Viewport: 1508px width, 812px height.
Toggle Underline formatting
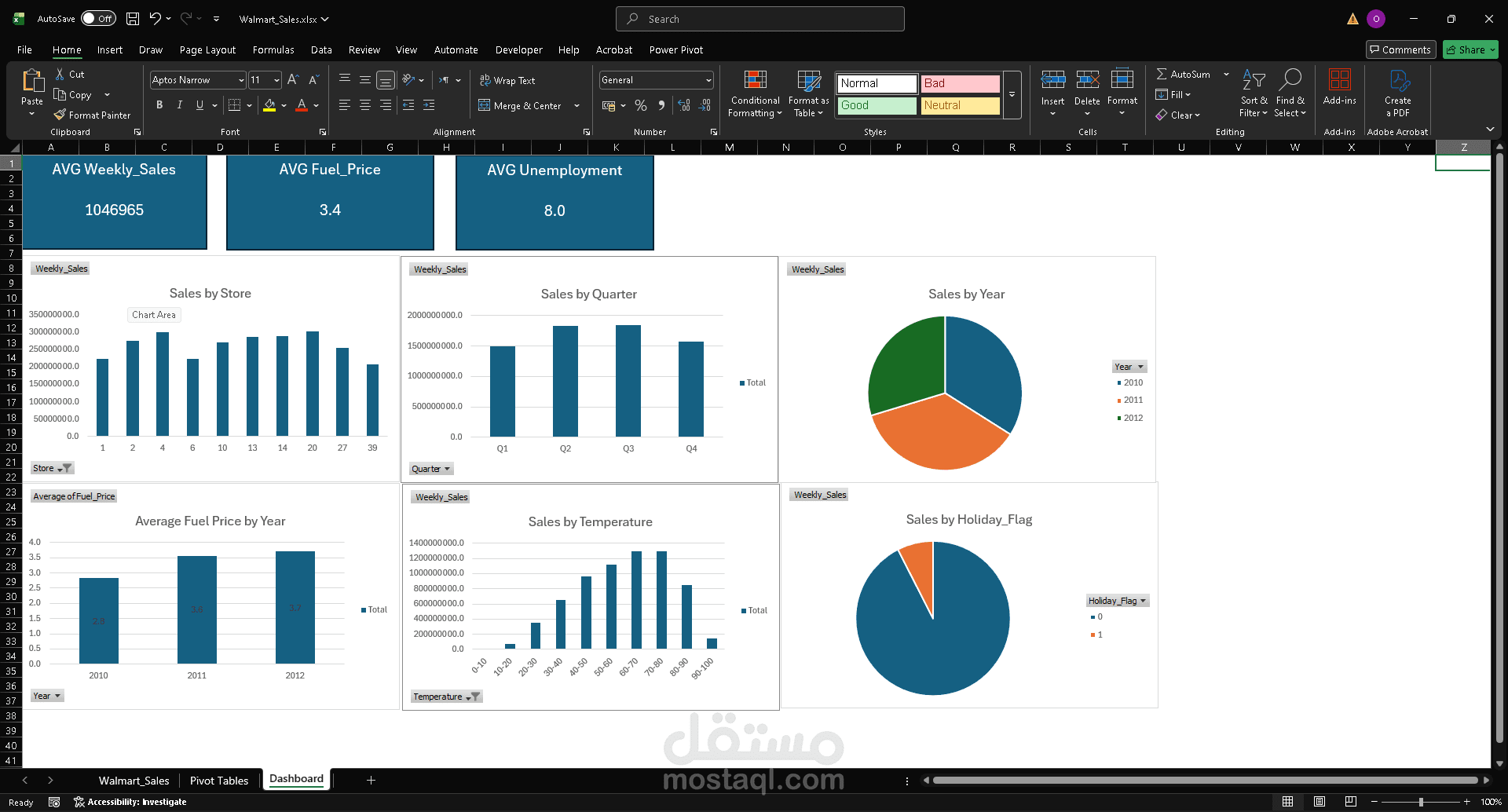click(x=199, y=105)
